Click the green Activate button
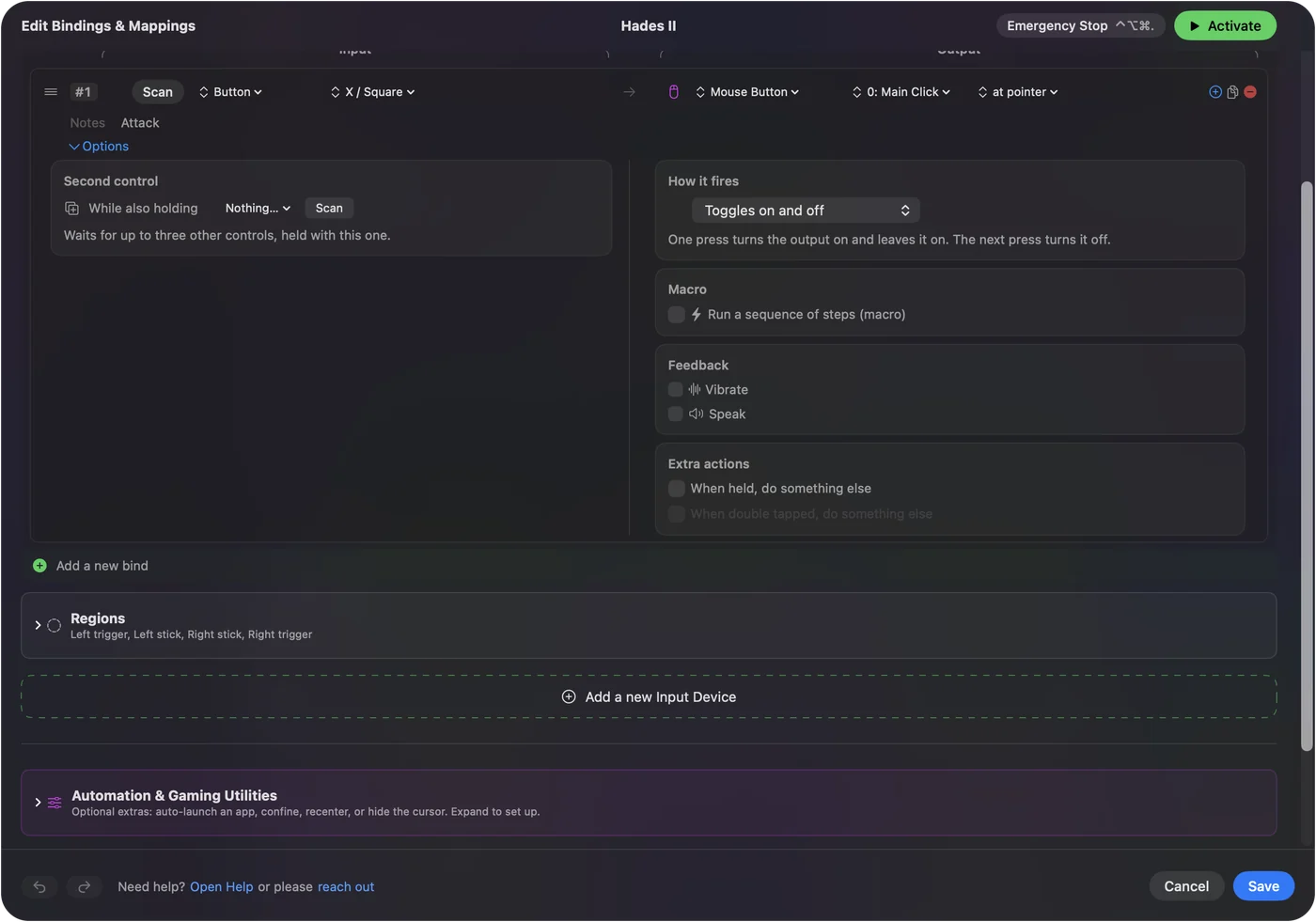The width and height of the screenshot is (1316, 922). [x=1225, y=25]
